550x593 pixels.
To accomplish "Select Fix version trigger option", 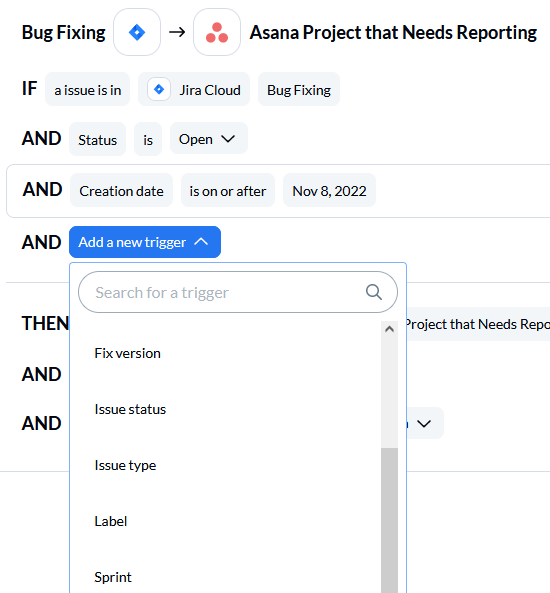I will click(x=127, y=353).
